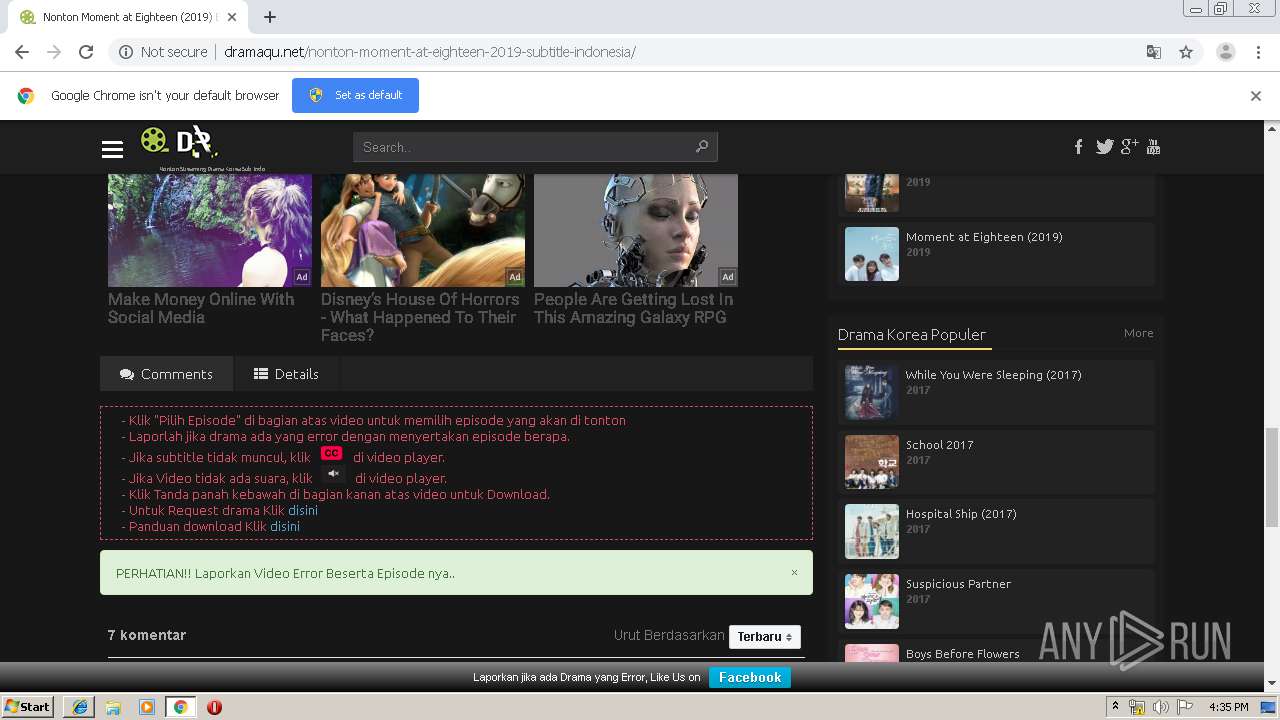Click the DramaQu site logo
This screenshot has height=720, width=1280.
(180, 143)
